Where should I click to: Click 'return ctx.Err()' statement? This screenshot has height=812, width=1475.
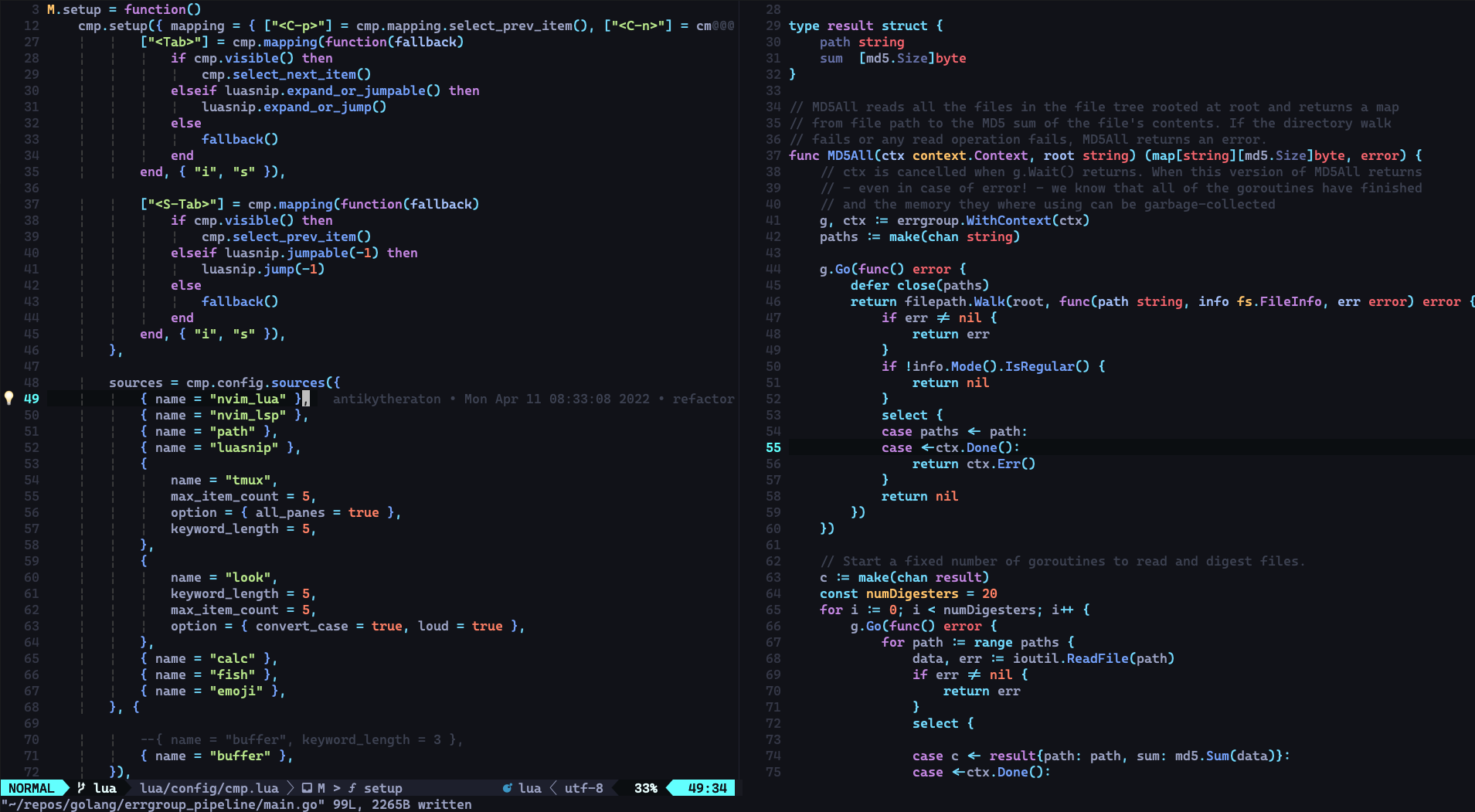974,464
